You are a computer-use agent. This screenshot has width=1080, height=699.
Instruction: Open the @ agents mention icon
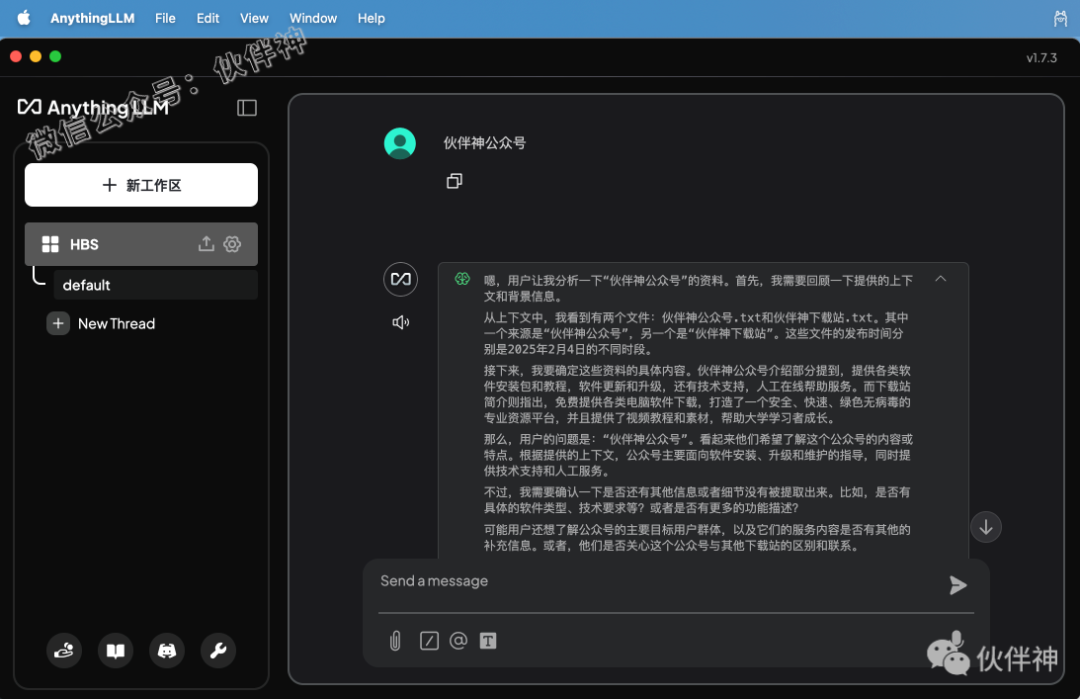tap(458, 641)
